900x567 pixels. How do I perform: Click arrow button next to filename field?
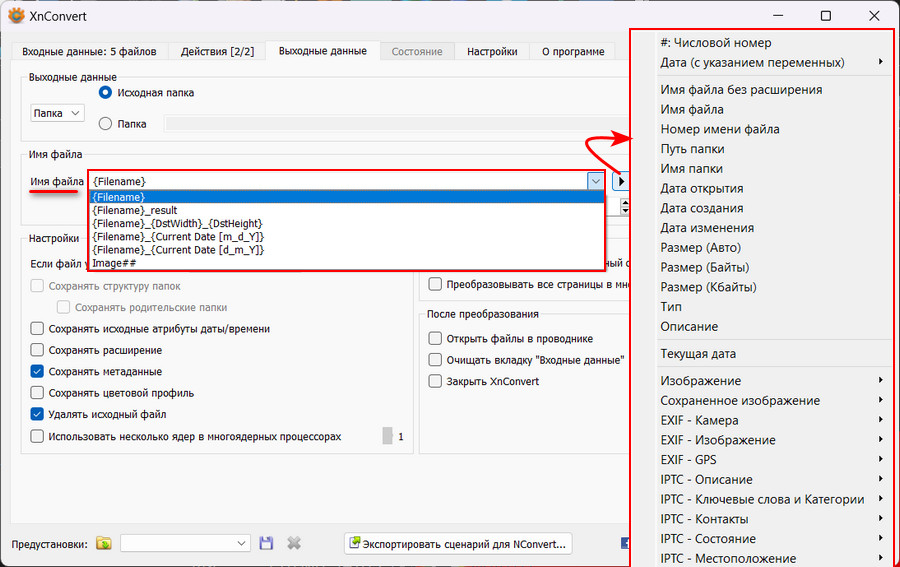tap(620, 181)
